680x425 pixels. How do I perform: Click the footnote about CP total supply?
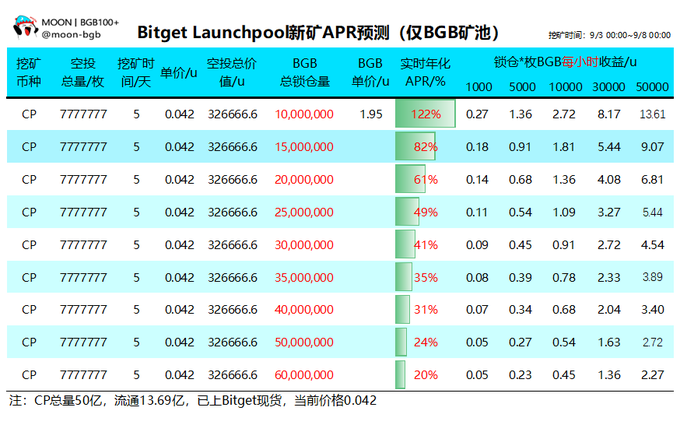tap(193, 400)
